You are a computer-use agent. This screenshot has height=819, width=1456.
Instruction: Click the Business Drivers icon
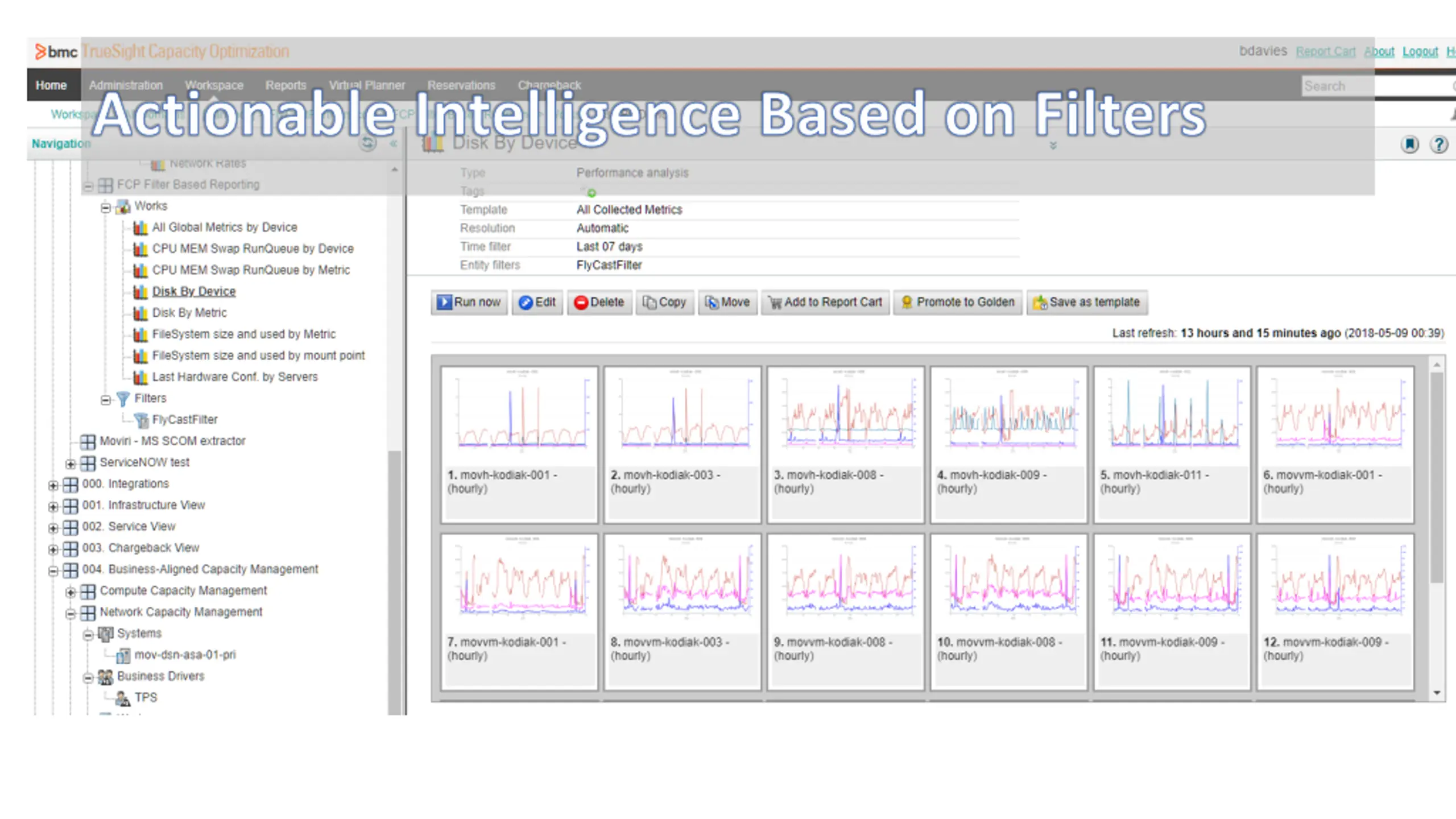pos(106,677)
